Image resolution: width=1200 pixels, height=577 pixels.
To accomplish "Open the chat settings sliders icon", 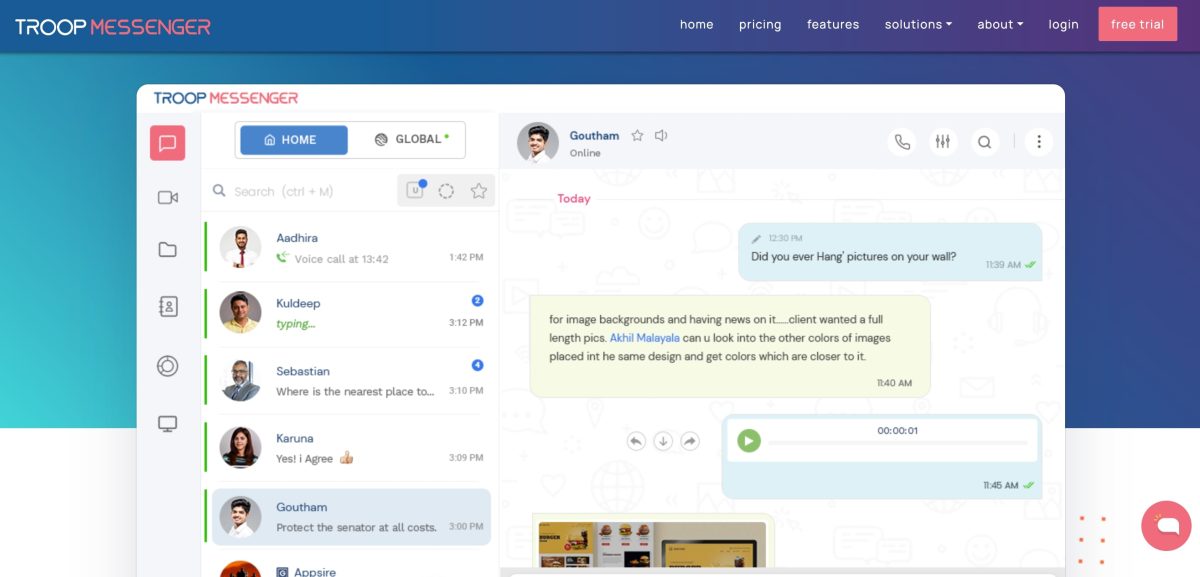I will click(943, 142).
